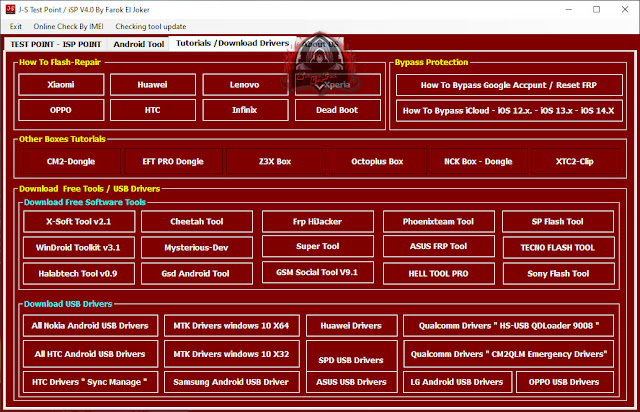Download Mysterious-Dev tool
The image size is (640, 412).
(197, 247)
